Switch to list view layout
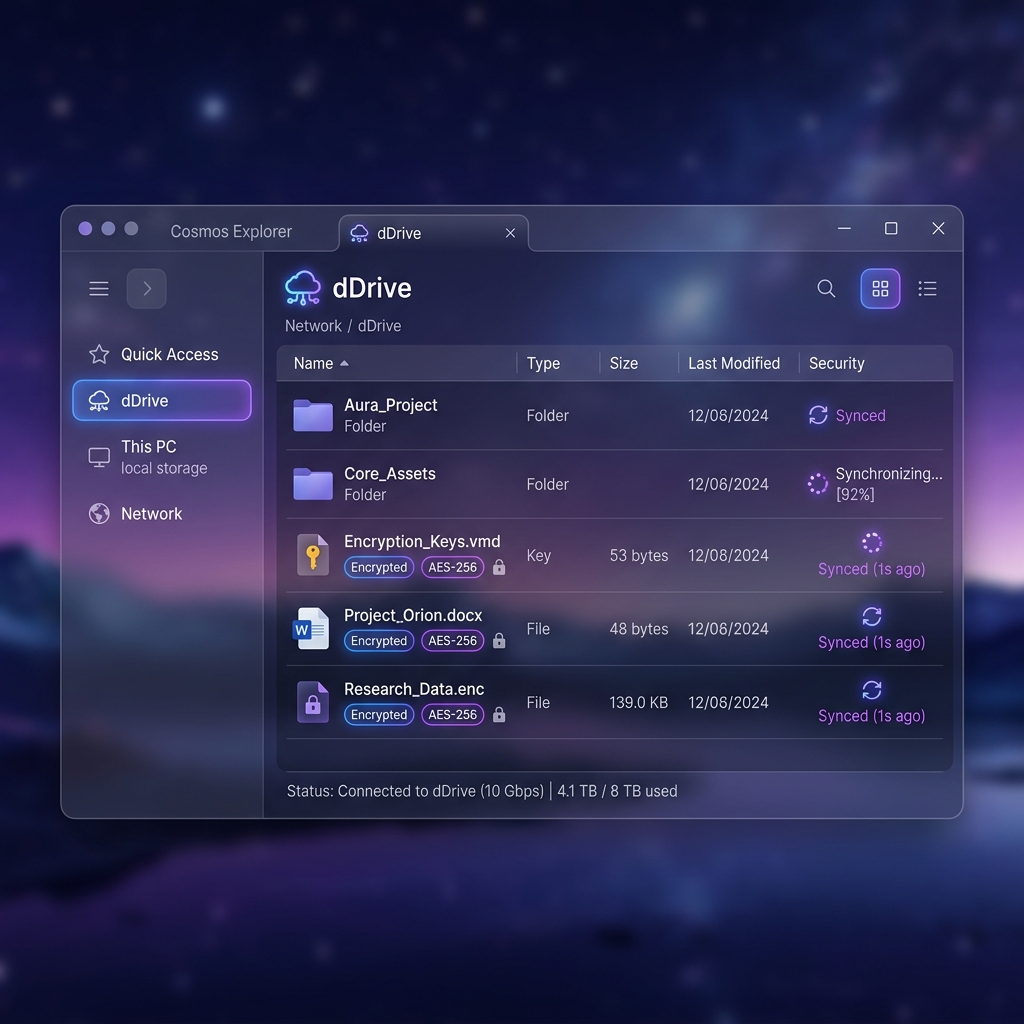 pos(927,289)
